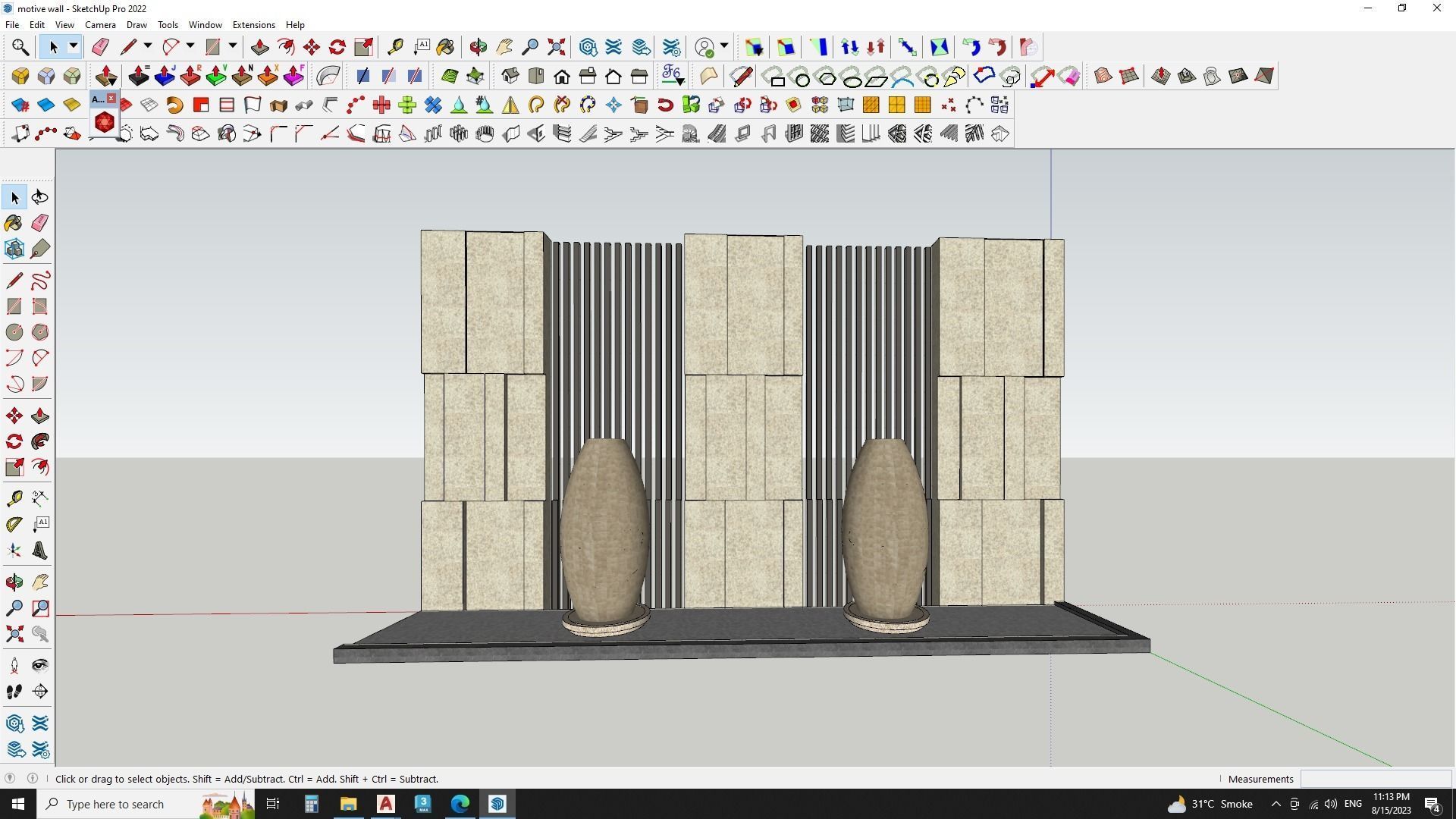Viewport: 1456px width, 819px height.
Task: Click the Zoom Extents icon
Action: 556,47
